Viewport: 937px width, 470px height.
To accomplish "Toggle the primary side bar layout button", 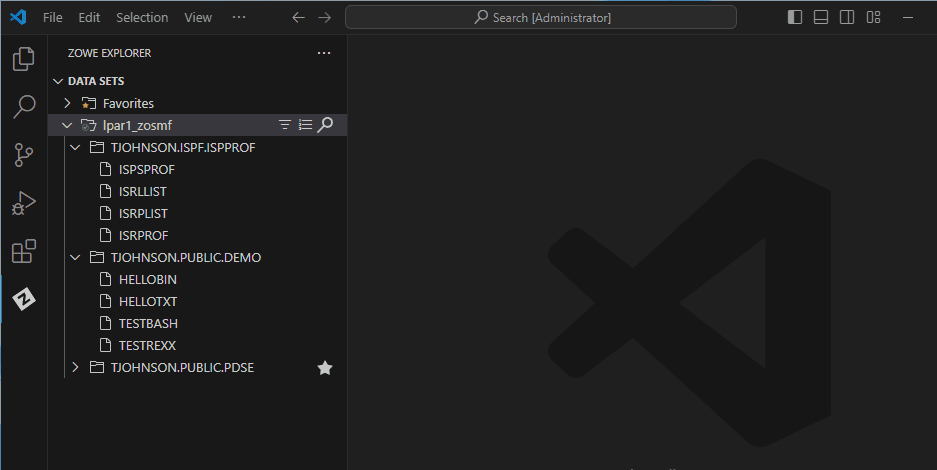I will (x=795, y=17).
